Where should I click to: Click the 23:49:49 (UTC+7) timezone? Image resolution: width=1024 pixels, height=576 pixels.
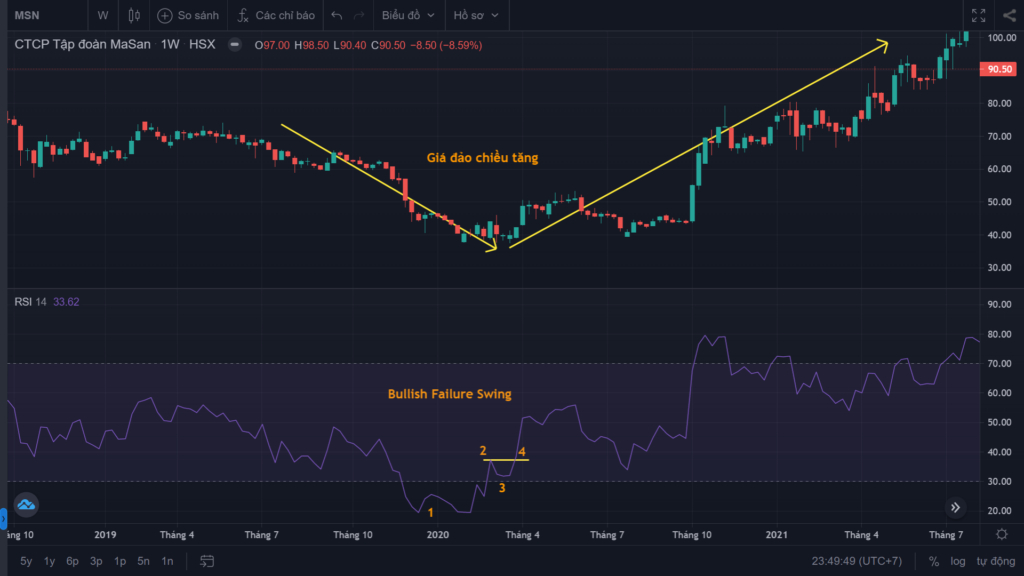[x=857, y=561]
